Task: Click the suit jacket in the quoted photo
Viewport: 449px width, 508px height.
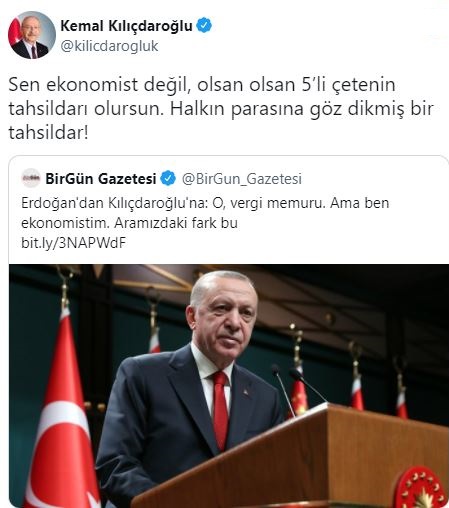Action: (187, 420)
